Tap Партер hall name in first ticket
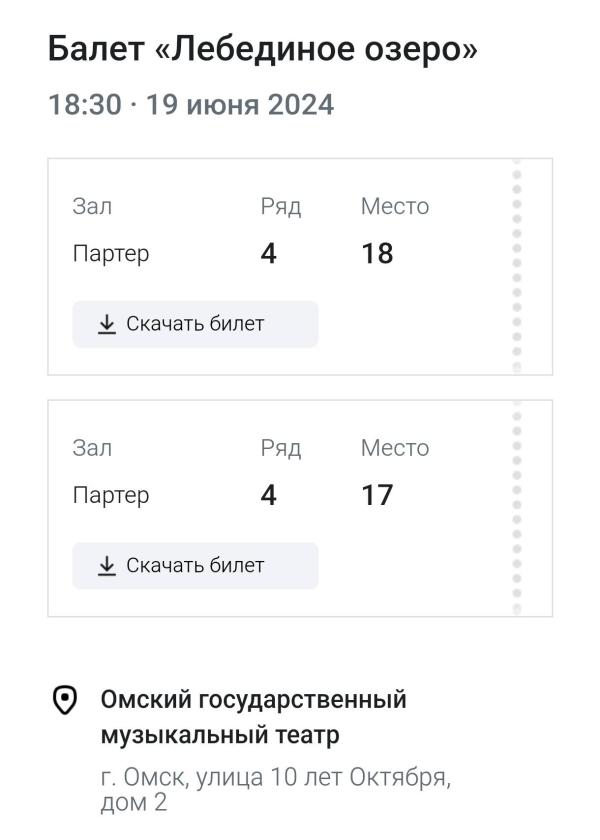The height and width of the screenshot is (840, 600). point(111,254)
